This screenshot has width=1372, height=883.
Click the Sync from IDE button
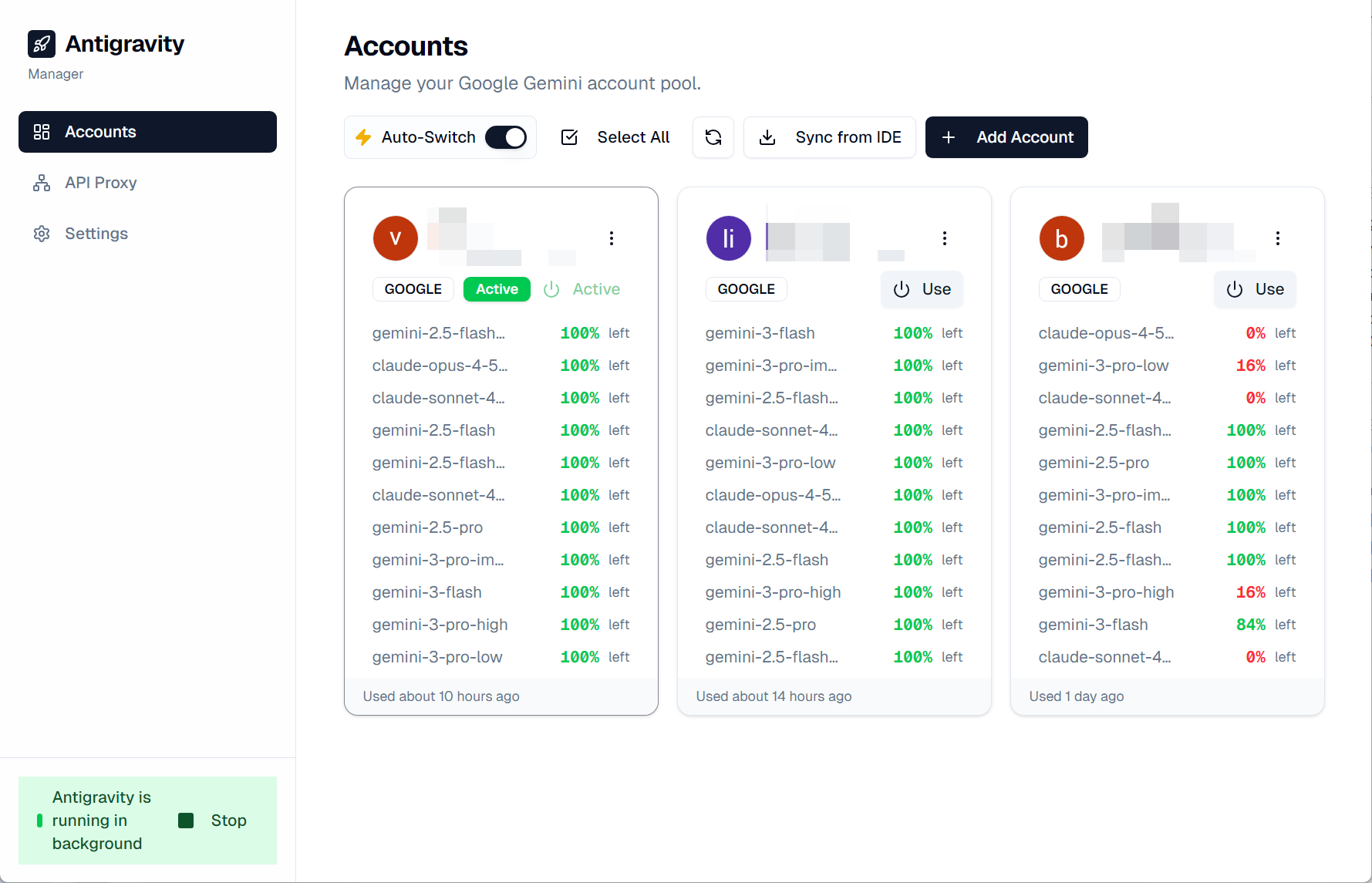(829, 137)
